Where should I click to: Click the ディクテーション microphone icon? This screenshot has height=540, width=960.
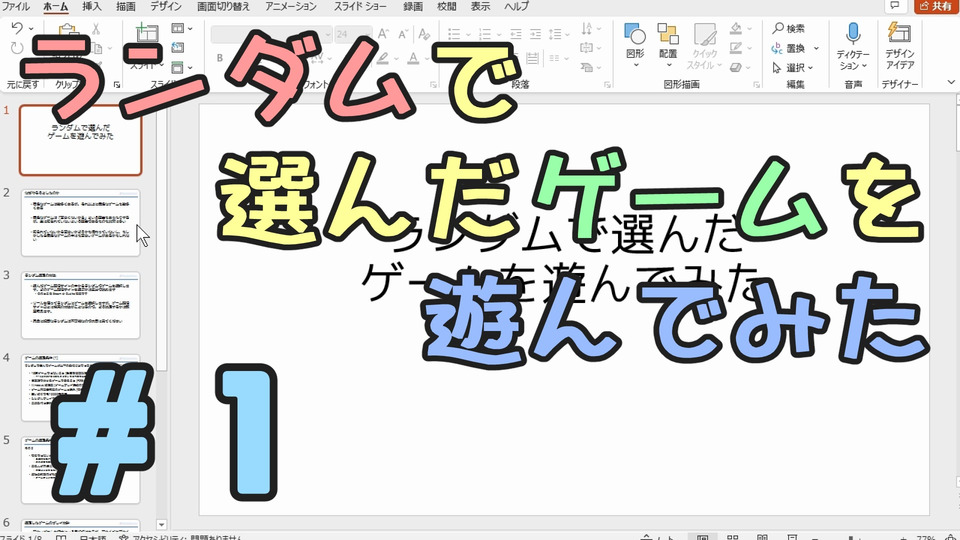(x=853, y=33)
